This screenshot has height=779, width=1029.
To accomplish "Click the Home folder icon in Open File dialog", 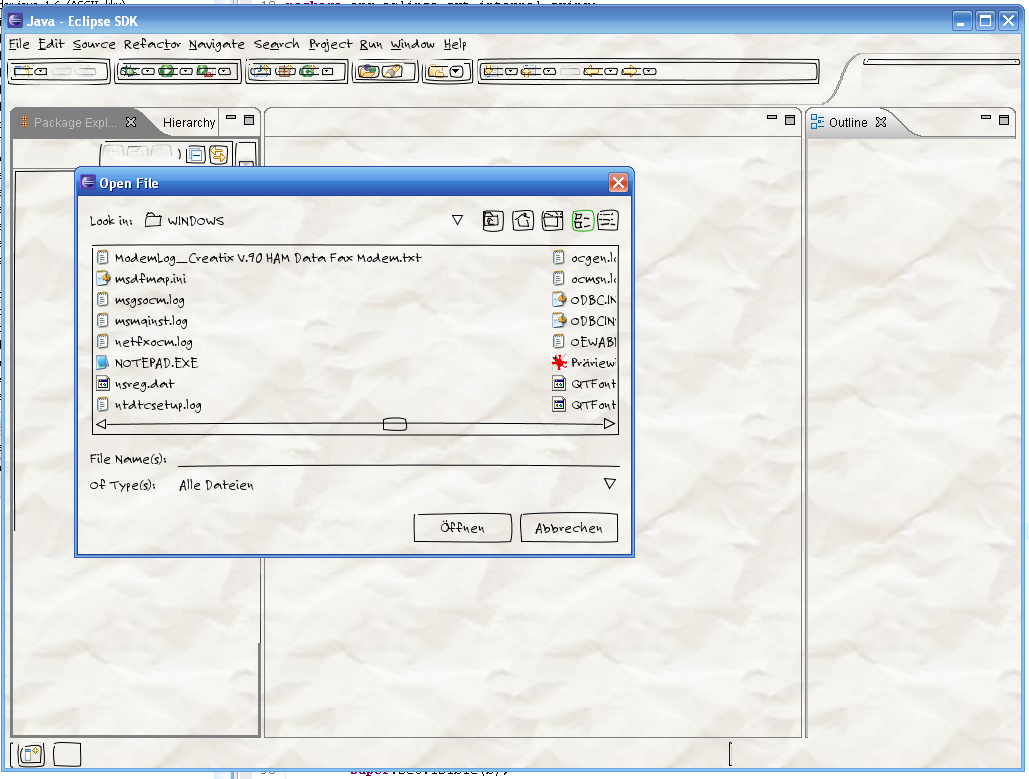I will click(523, 221).
